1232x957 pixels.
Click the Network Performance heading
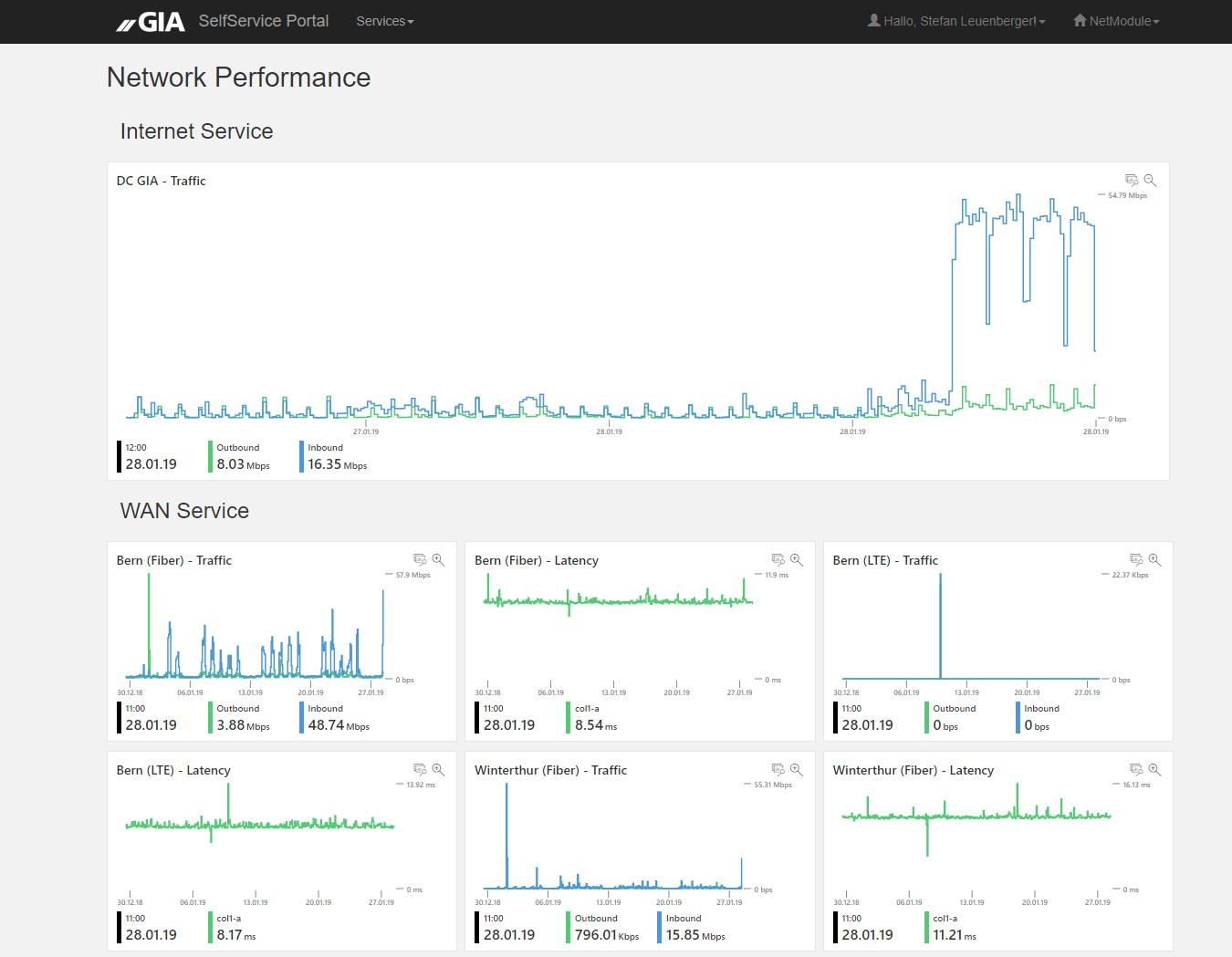tap(238, 78)
